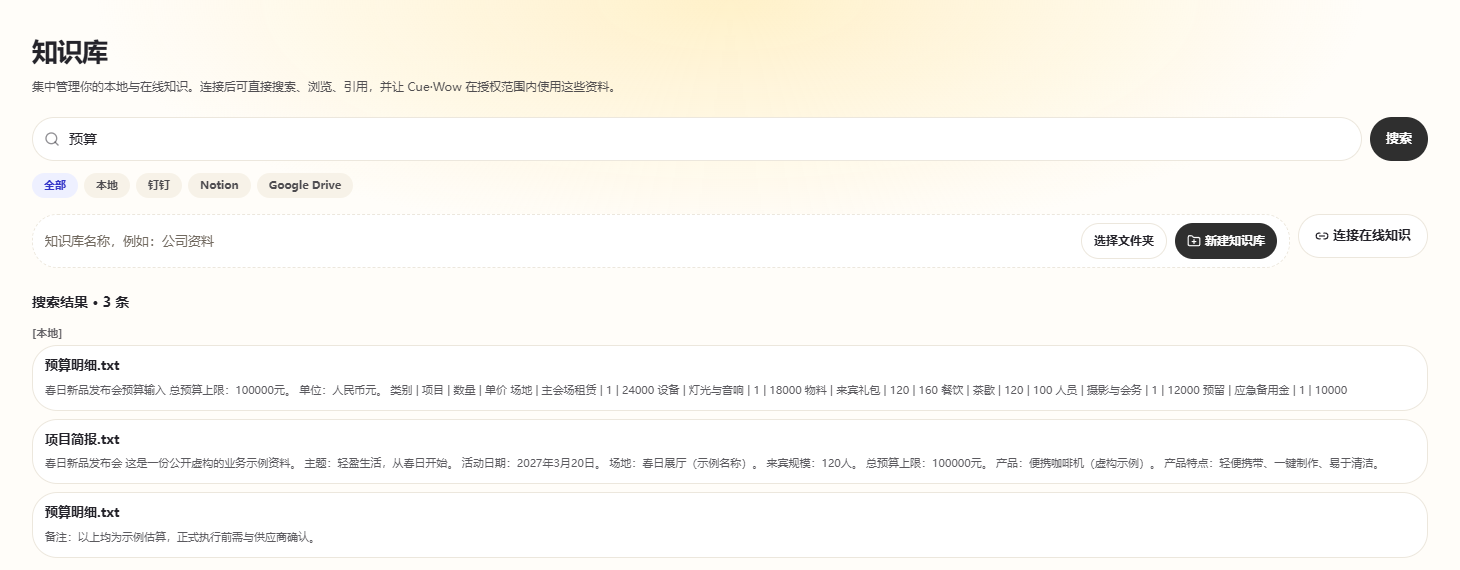Select the 本地 filter tab

(x=107, y=185)
